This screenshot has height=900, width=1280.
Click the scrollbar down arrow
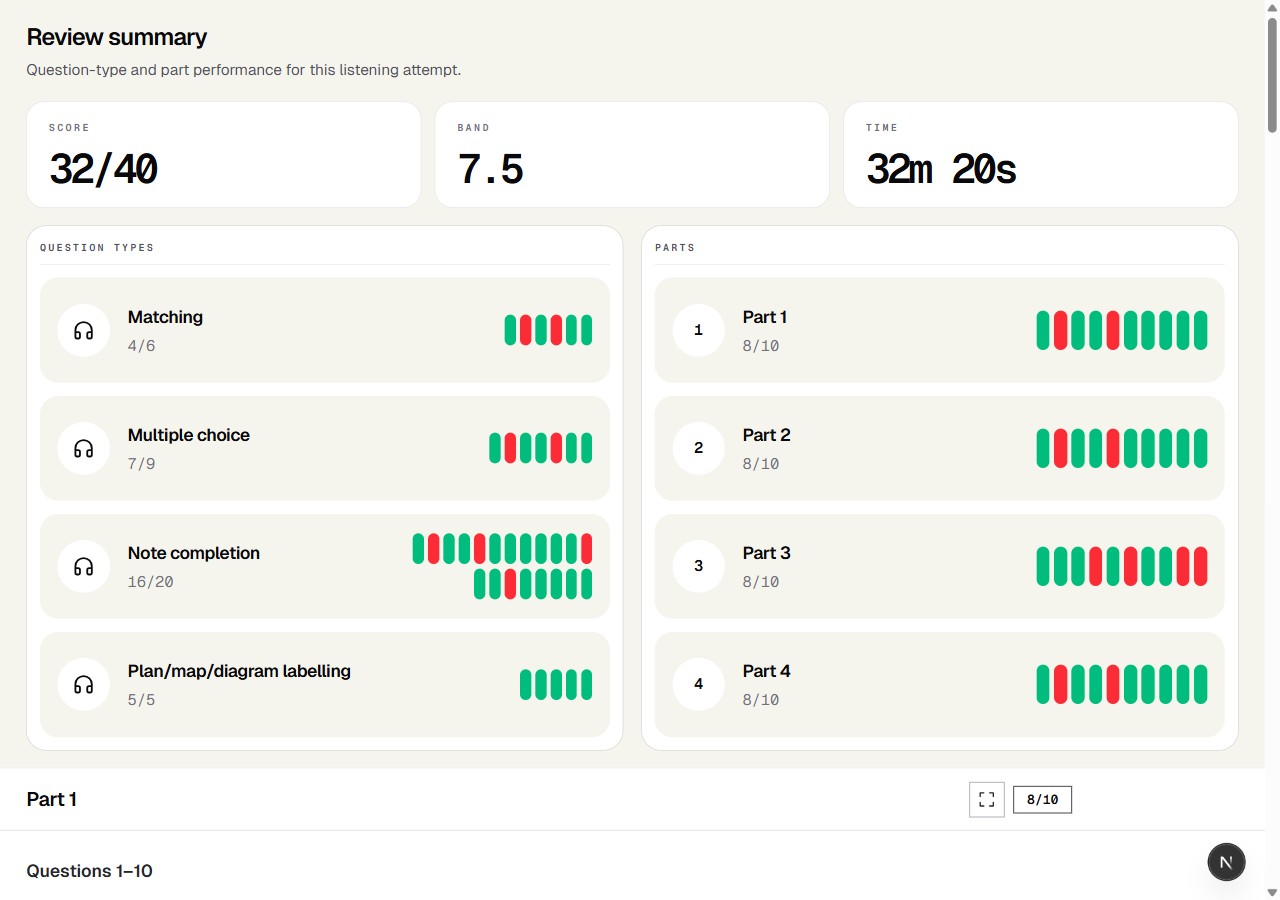pyautogui.click(x=1272, y=892)
